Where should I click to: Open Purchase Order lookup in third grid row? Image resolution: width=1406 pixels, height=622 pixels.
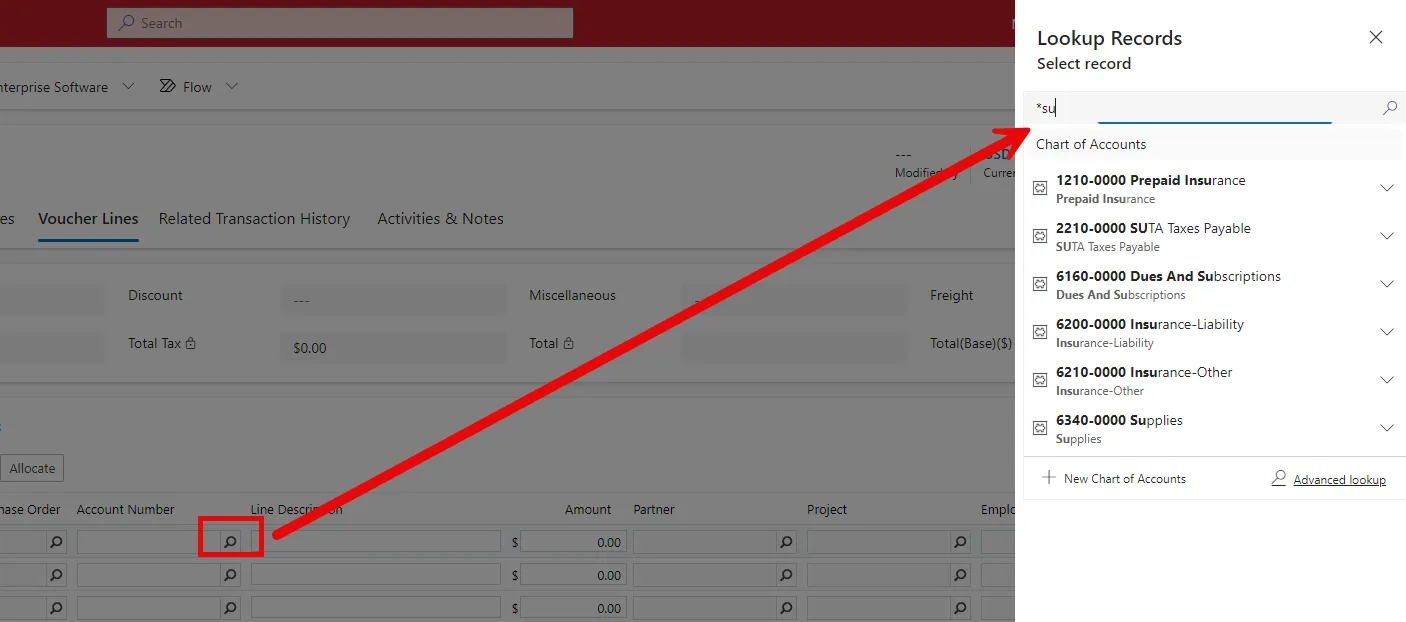tap(56, 608)
